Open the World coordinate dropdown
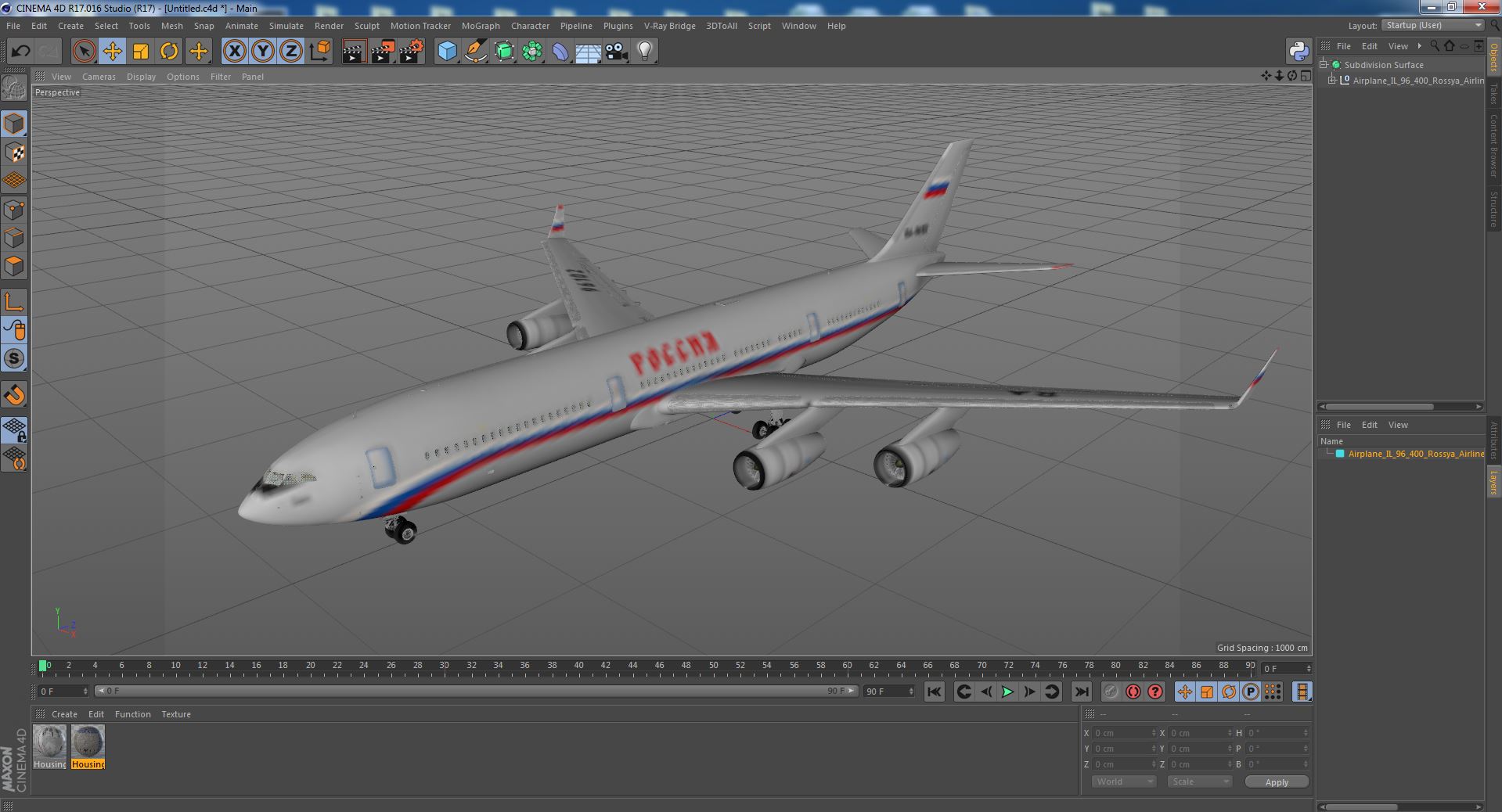 (x=1124, y=781)
